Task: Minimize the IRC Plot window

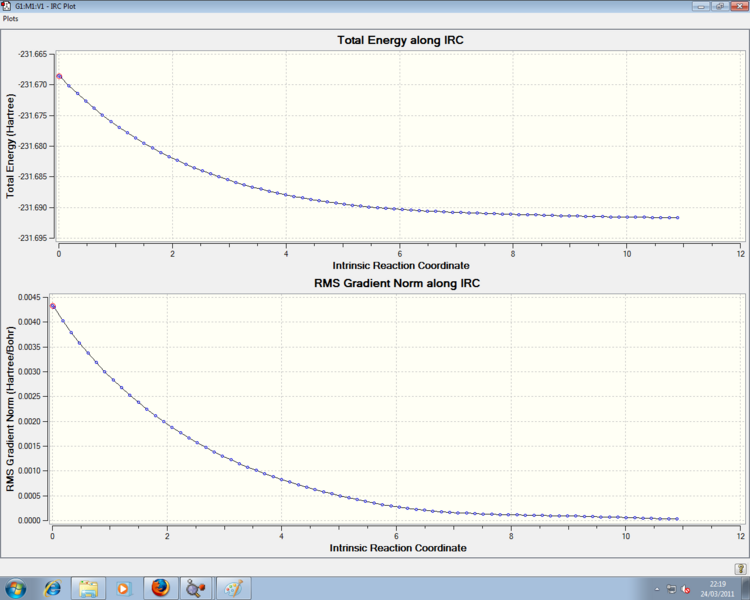Action: (702, 6)
